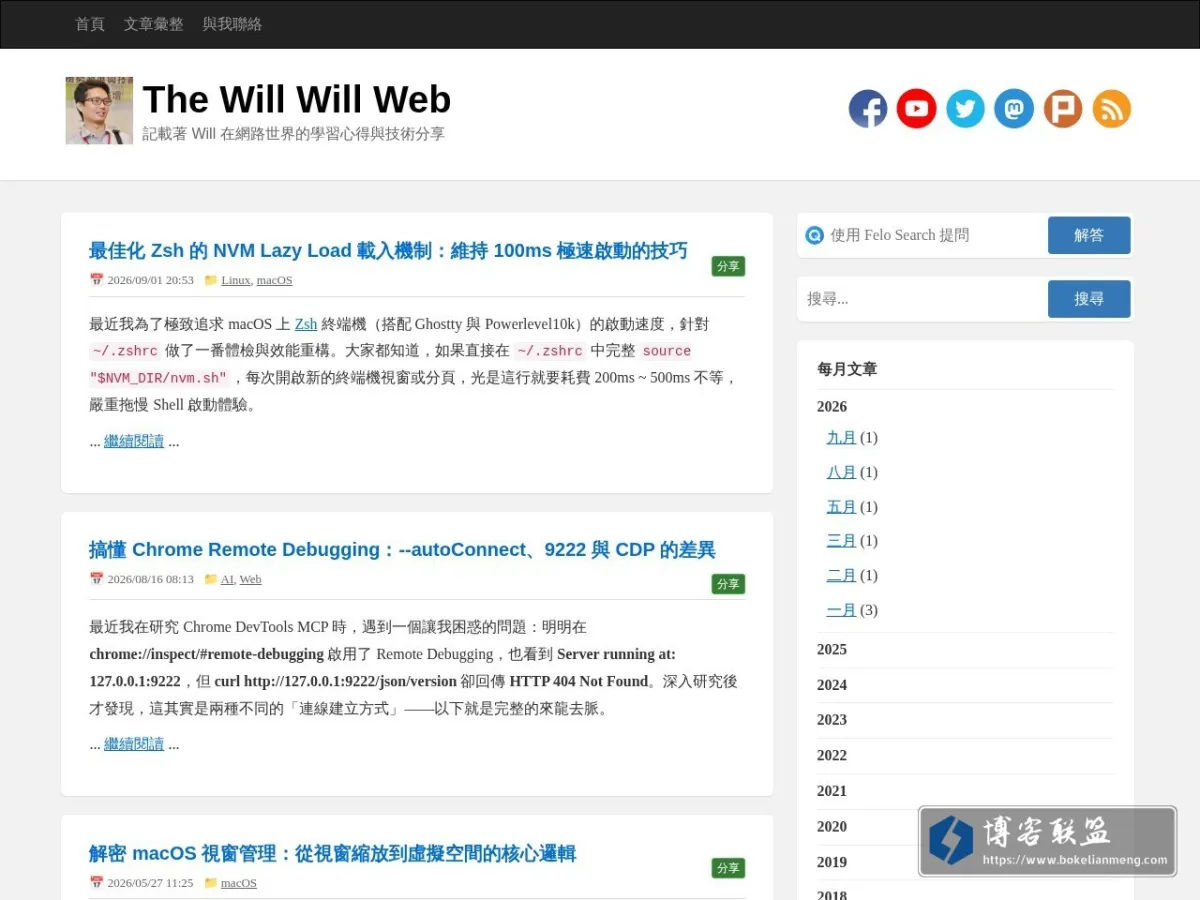Expand the 2020 archive year
Screen dimensions: 1200x900
832,827
